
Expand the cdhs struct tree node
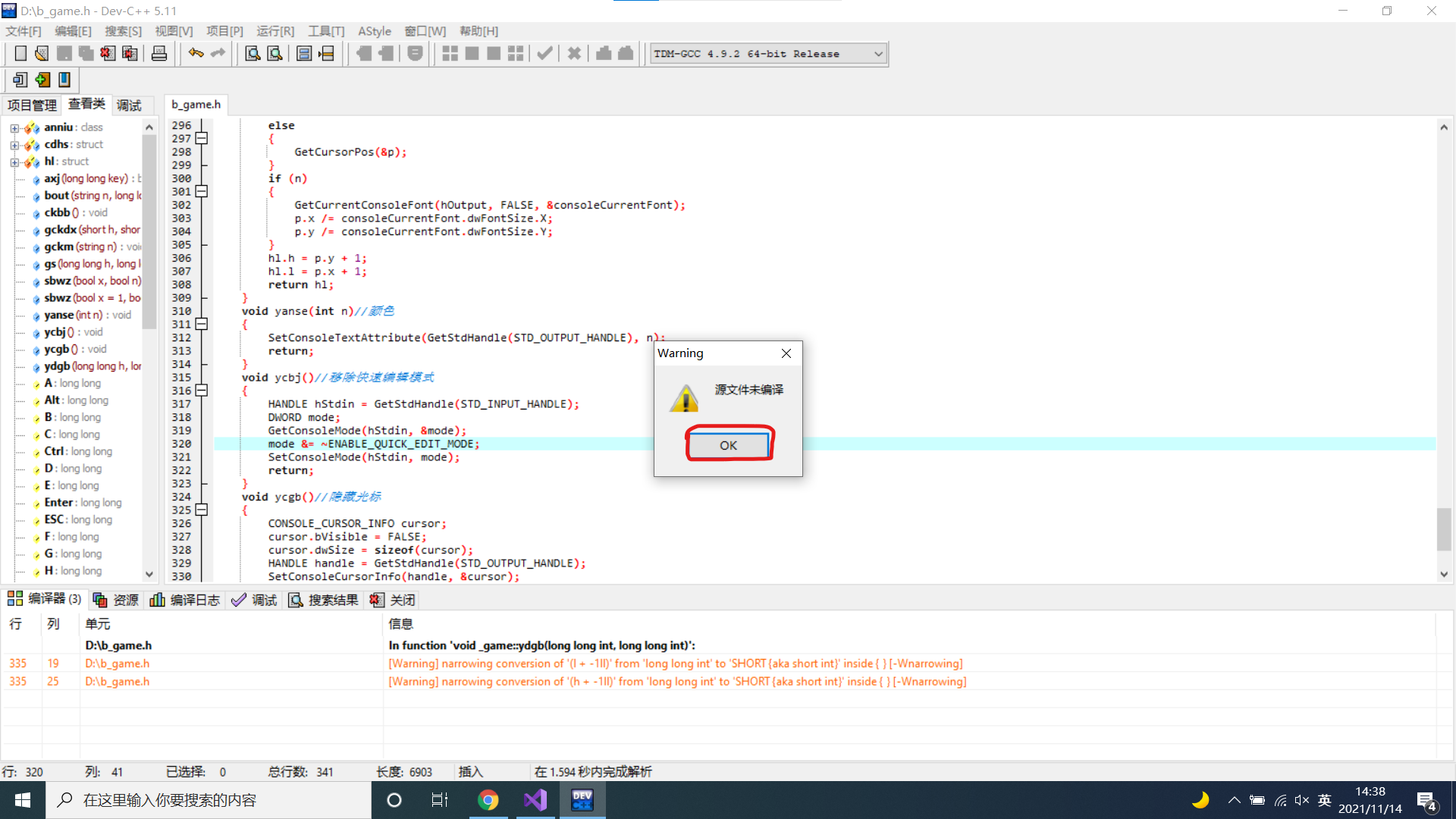pyautogui.click(x=14, y=145)
